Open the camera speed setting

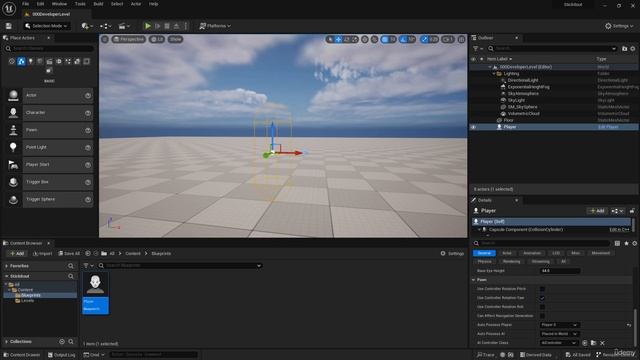(x=448, y=39)
